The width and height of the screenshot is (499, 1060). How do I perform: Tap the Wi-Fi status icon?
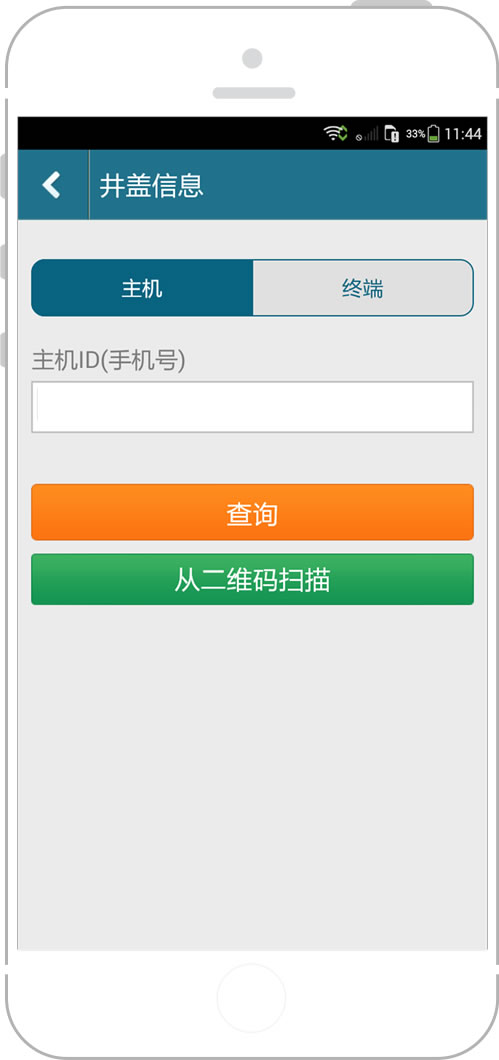335,133
